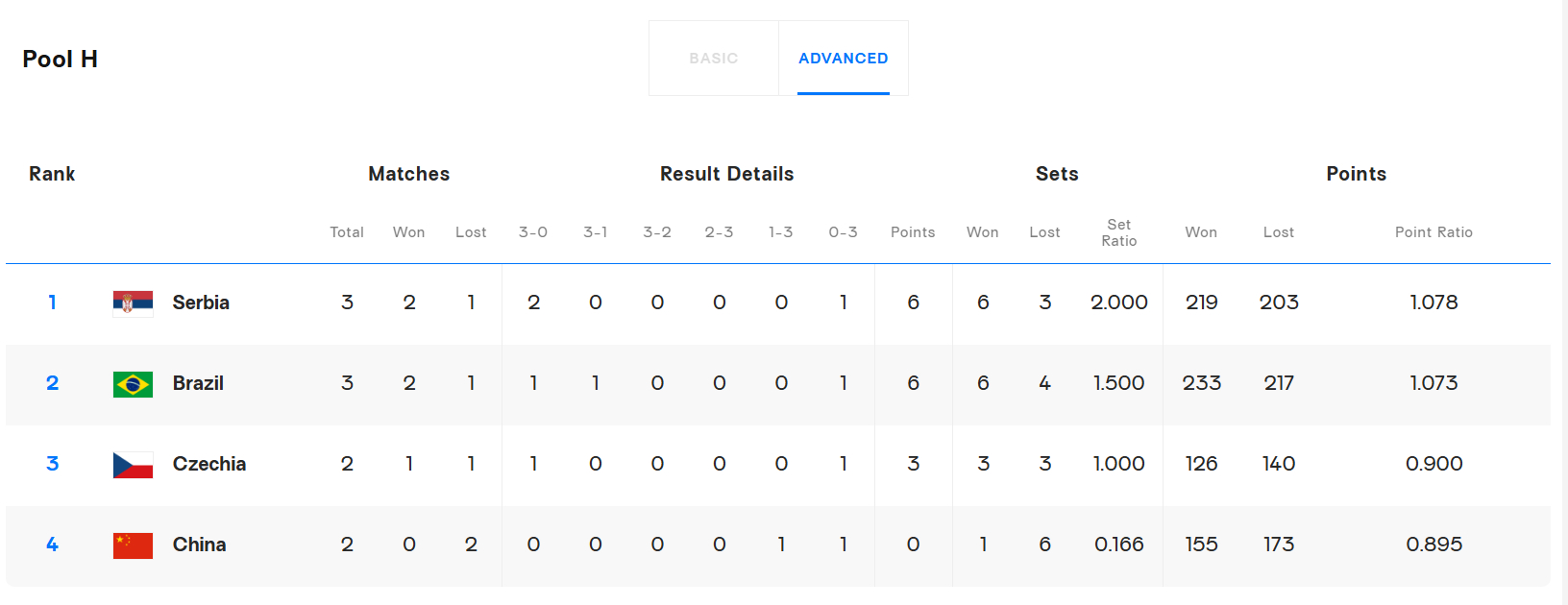Click the 3-0 column header
1568x605 pixels.
tap(533, 232)
